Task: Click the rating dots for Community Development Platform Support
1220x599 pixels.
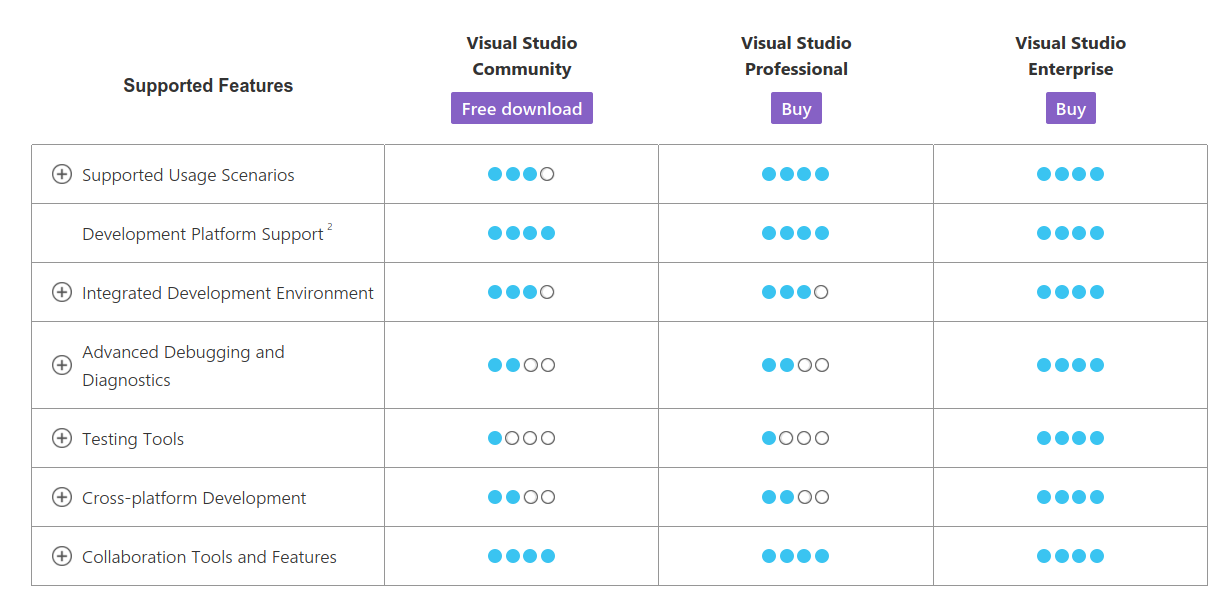Action: pyautogui.click(x=521, y=232)
